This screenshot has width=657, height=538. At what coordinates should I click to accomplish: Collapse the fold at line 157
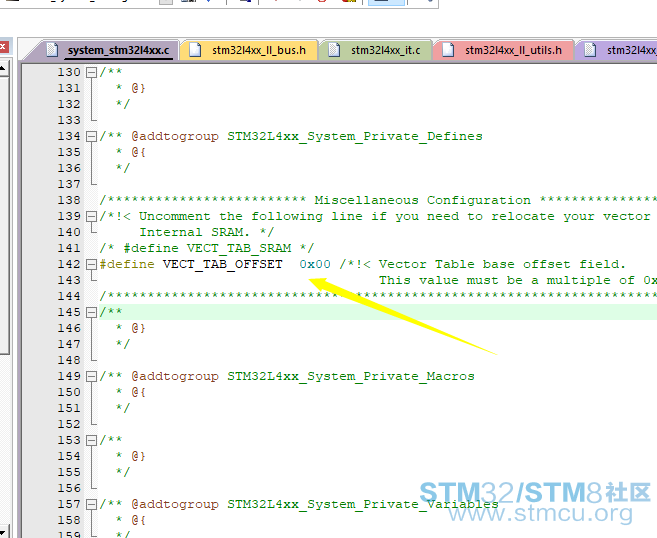[91, 504]
